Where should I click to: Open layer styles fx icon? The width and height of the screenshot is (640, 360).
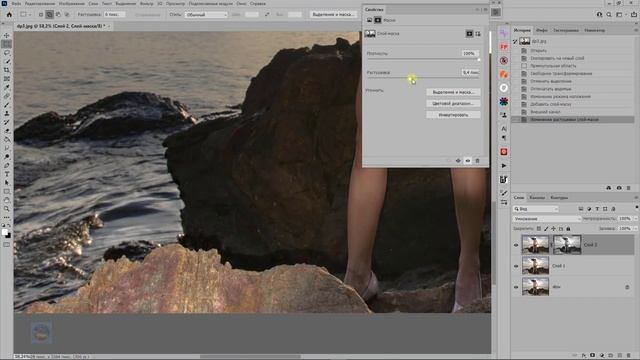[x=584, y=356]
